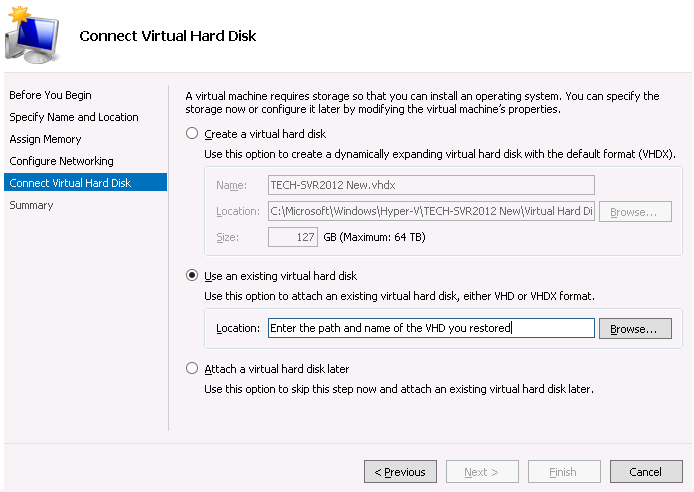Open the Summary step
The height and width of the screenshot is (492, 694).
pos(31,205)
